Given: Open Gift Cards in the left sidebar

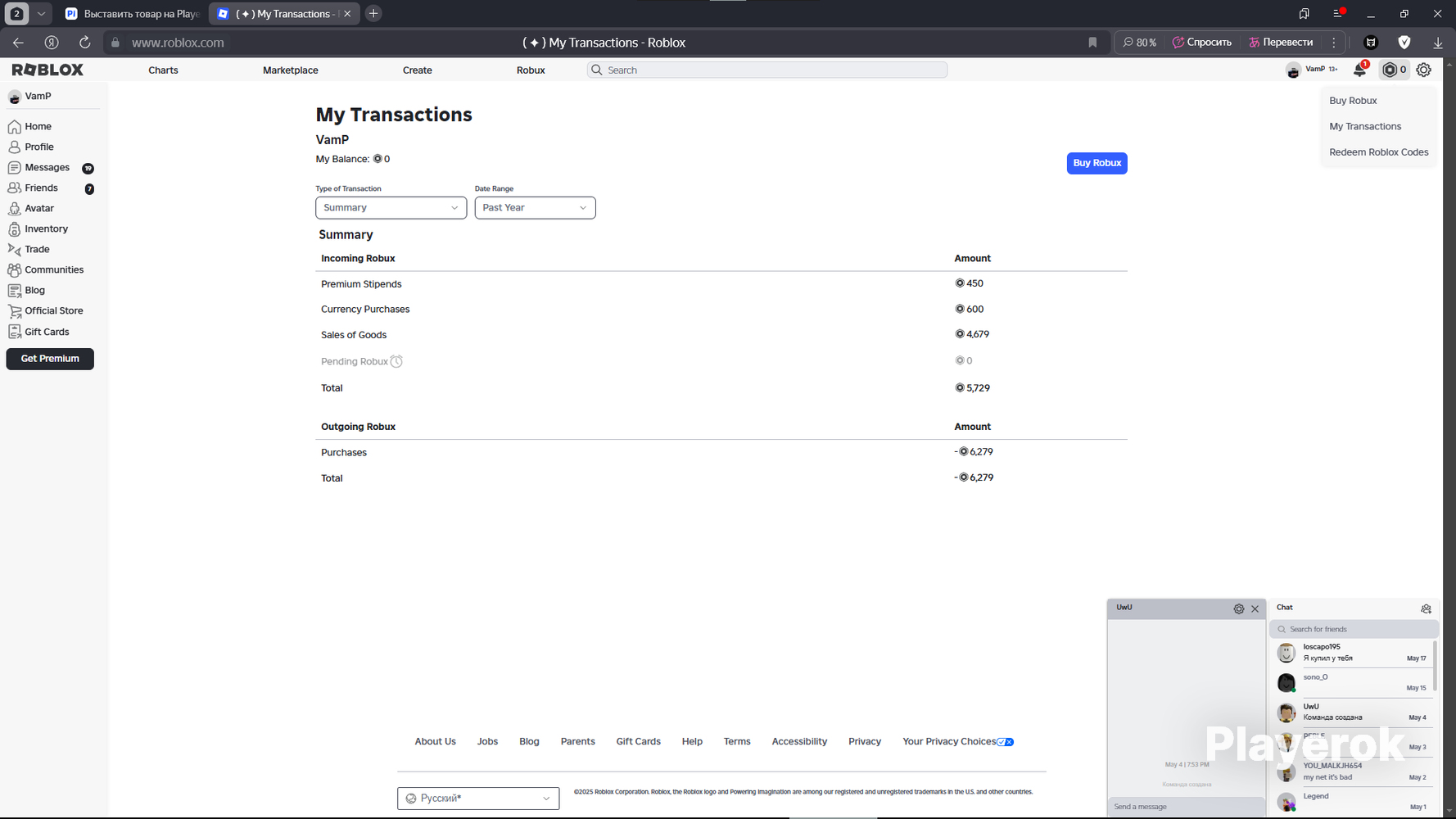Looking at the screenshot, I should 38,332.
